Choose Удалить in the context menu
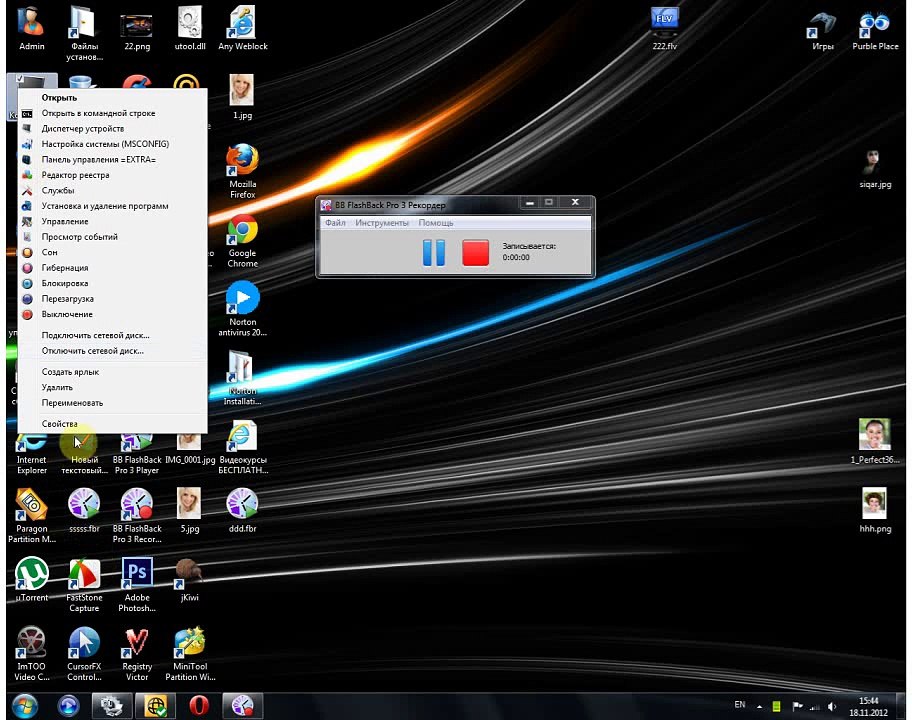The width and height of the screenshot is (912, 720). tap(112, 387)
